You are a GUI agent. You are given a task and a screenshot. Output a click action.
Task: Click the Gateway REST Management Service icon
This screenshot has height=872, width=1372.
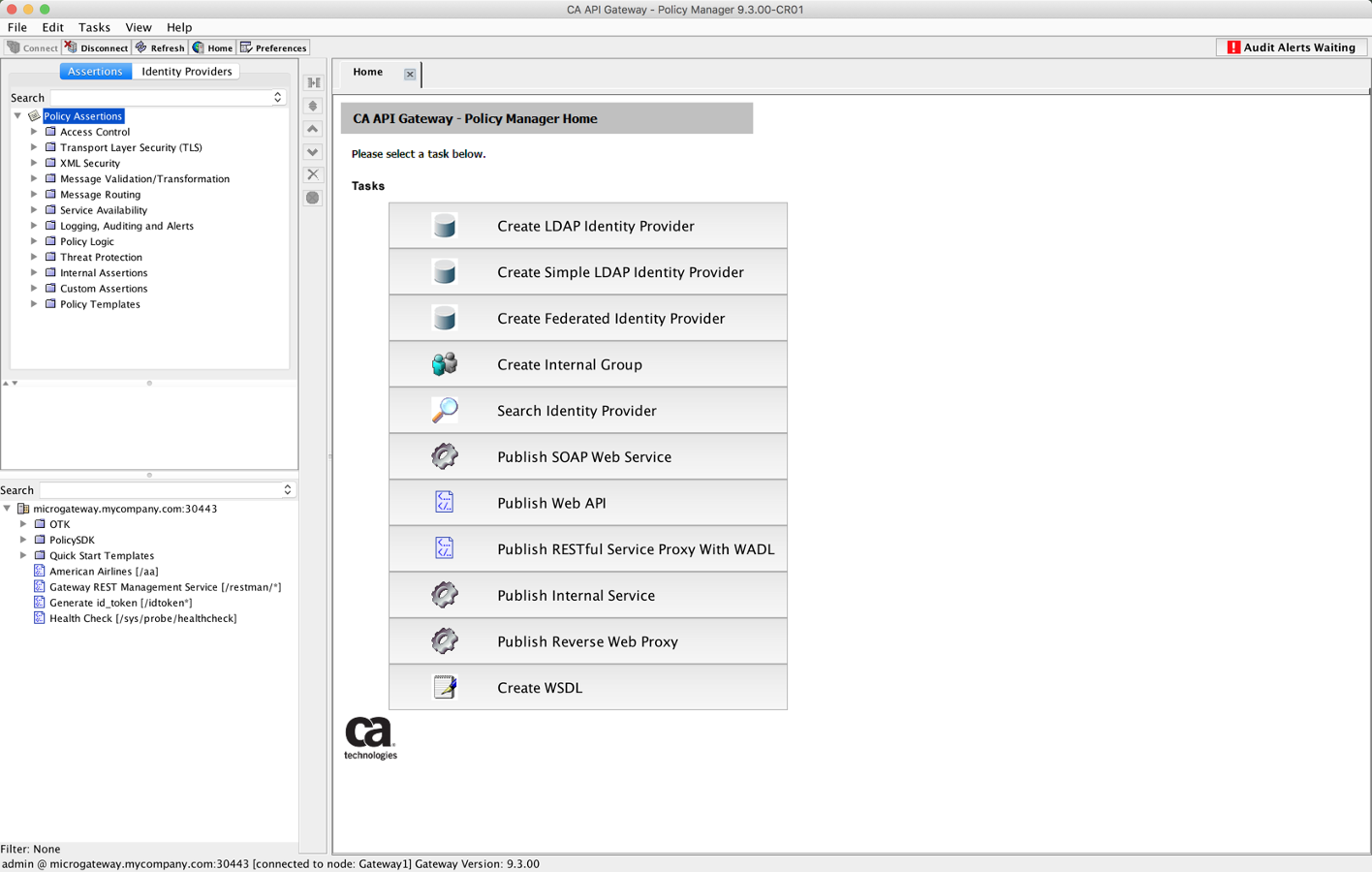pos(40,587)
